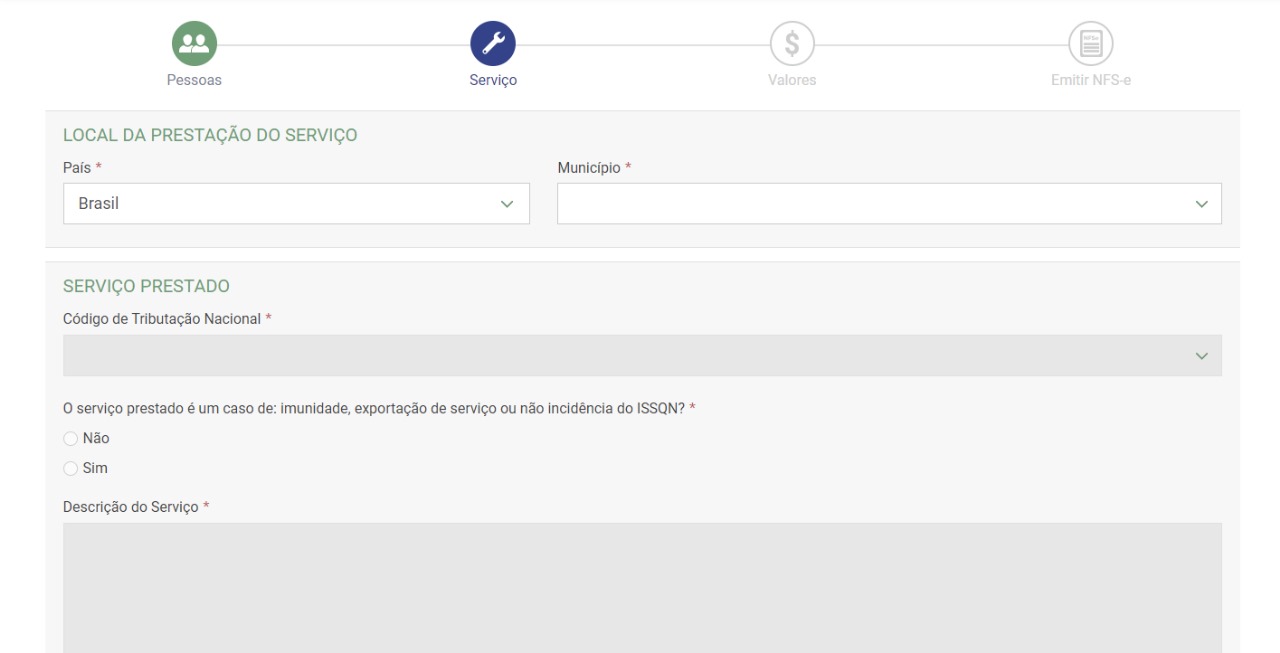Select the Não radio button
The height and width of the screenshot is (653, 1280).
70,438
